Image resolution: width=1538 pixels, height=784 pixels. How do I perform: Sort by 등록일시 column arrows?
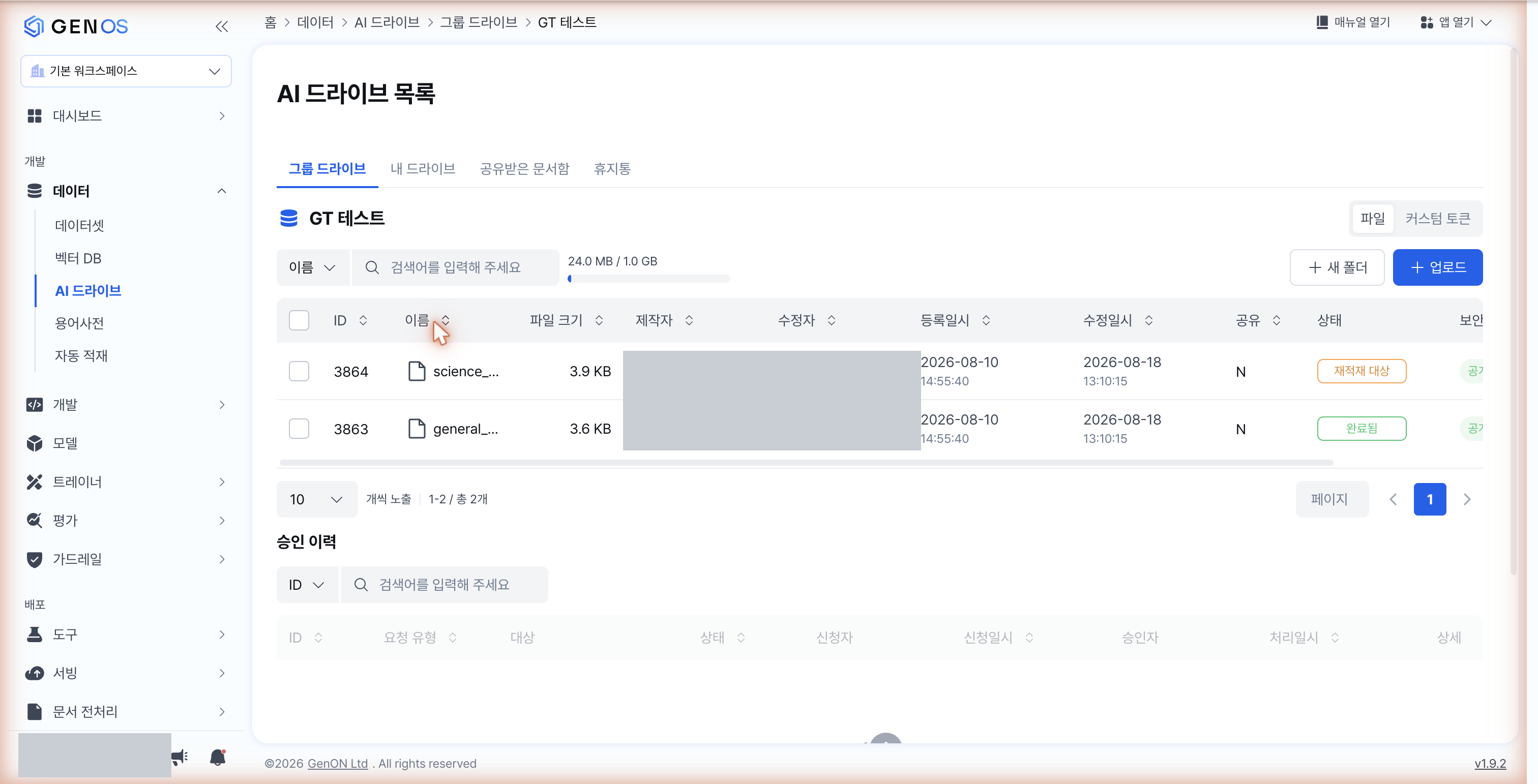click(x=986, y=320)
